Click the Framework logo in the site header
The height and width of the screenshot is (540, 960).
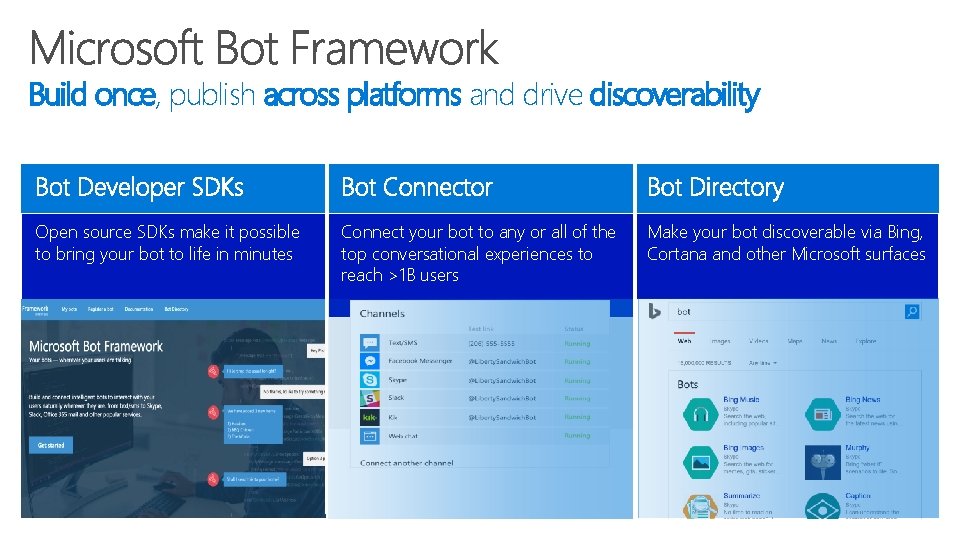pyautogui.click(x=35, y=310)
